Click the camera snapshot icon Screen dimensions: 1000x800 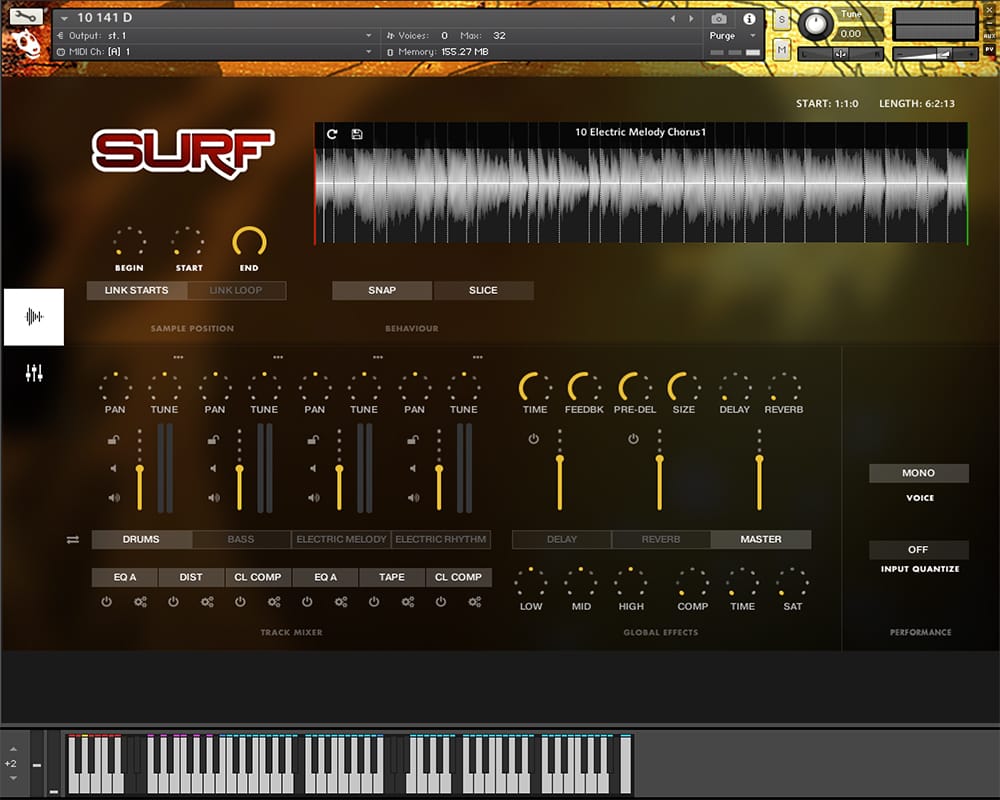(x=718, y=18)
